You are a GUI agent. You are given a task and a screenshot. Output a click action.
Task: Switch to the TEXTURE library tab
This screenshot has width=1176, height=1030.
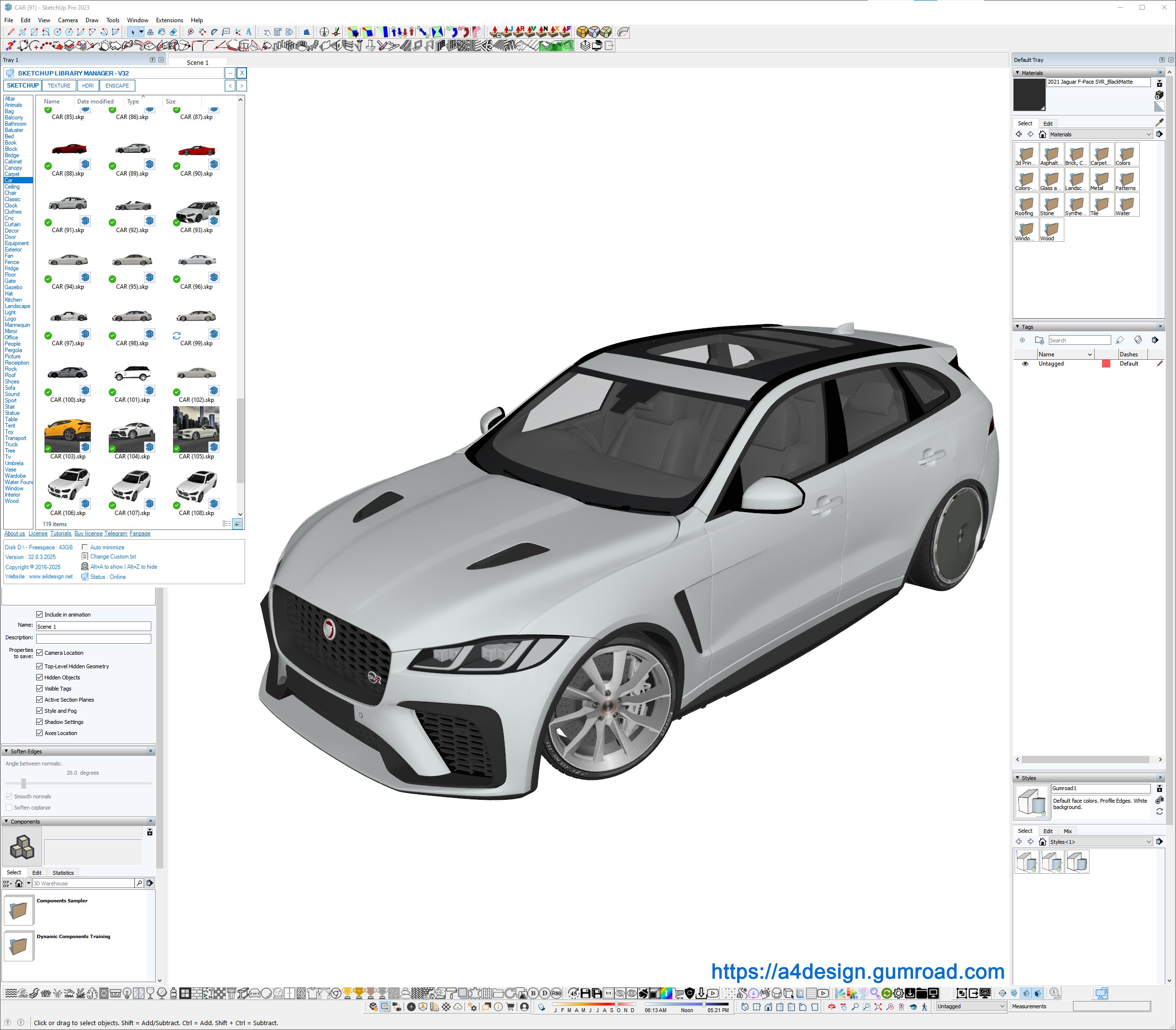click(x=58, y=86)
